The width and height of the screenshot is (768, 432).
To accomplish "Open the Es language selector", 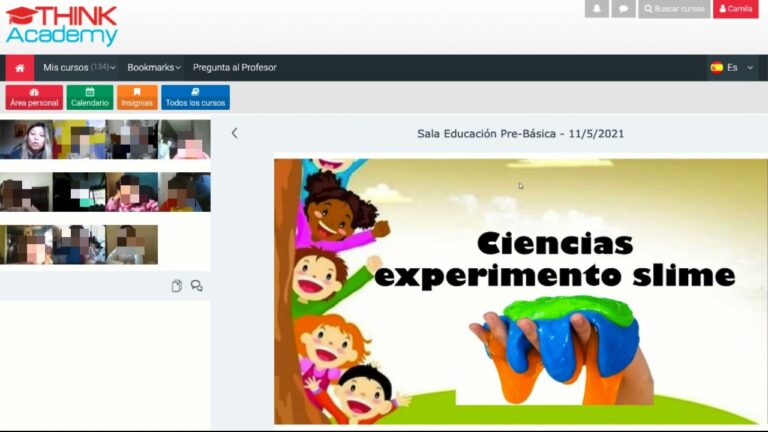I will (x=732, y=68).
